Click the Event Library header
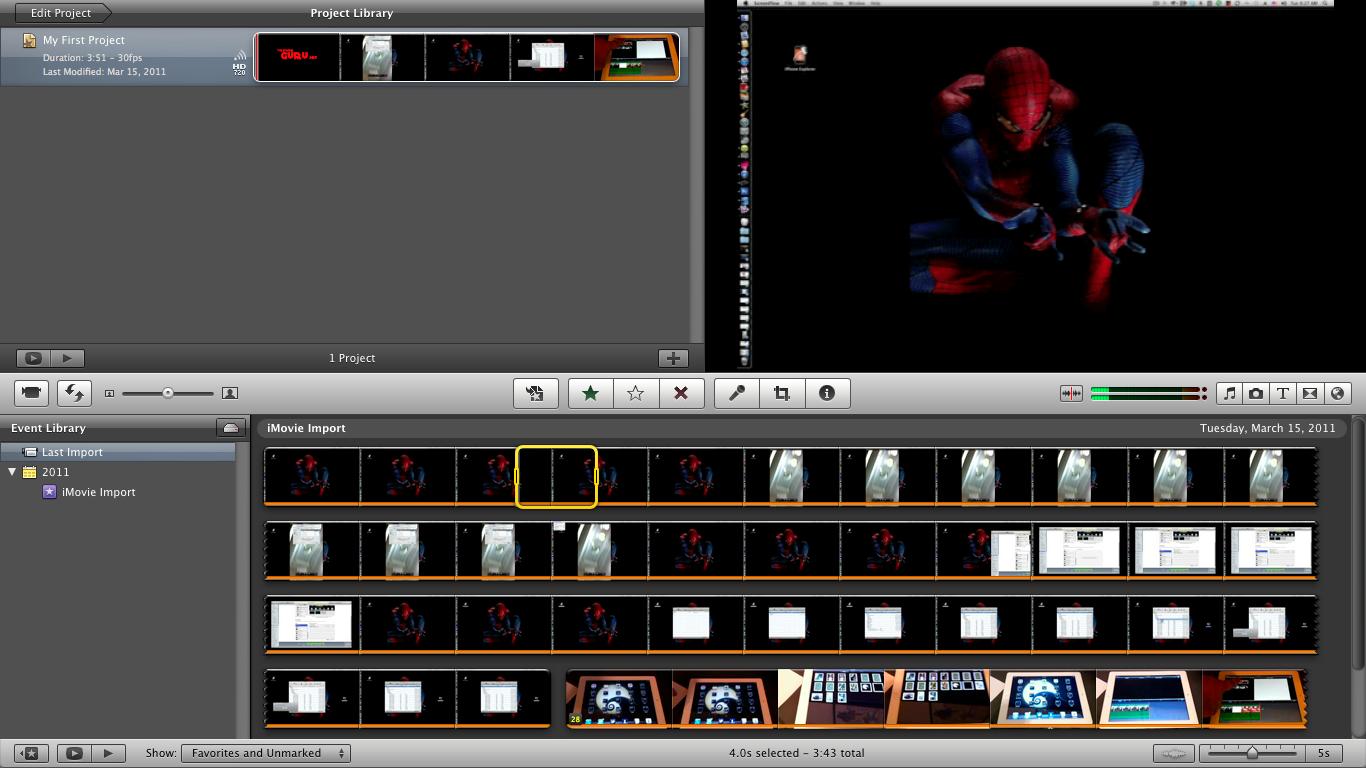 tap(48, 428)
